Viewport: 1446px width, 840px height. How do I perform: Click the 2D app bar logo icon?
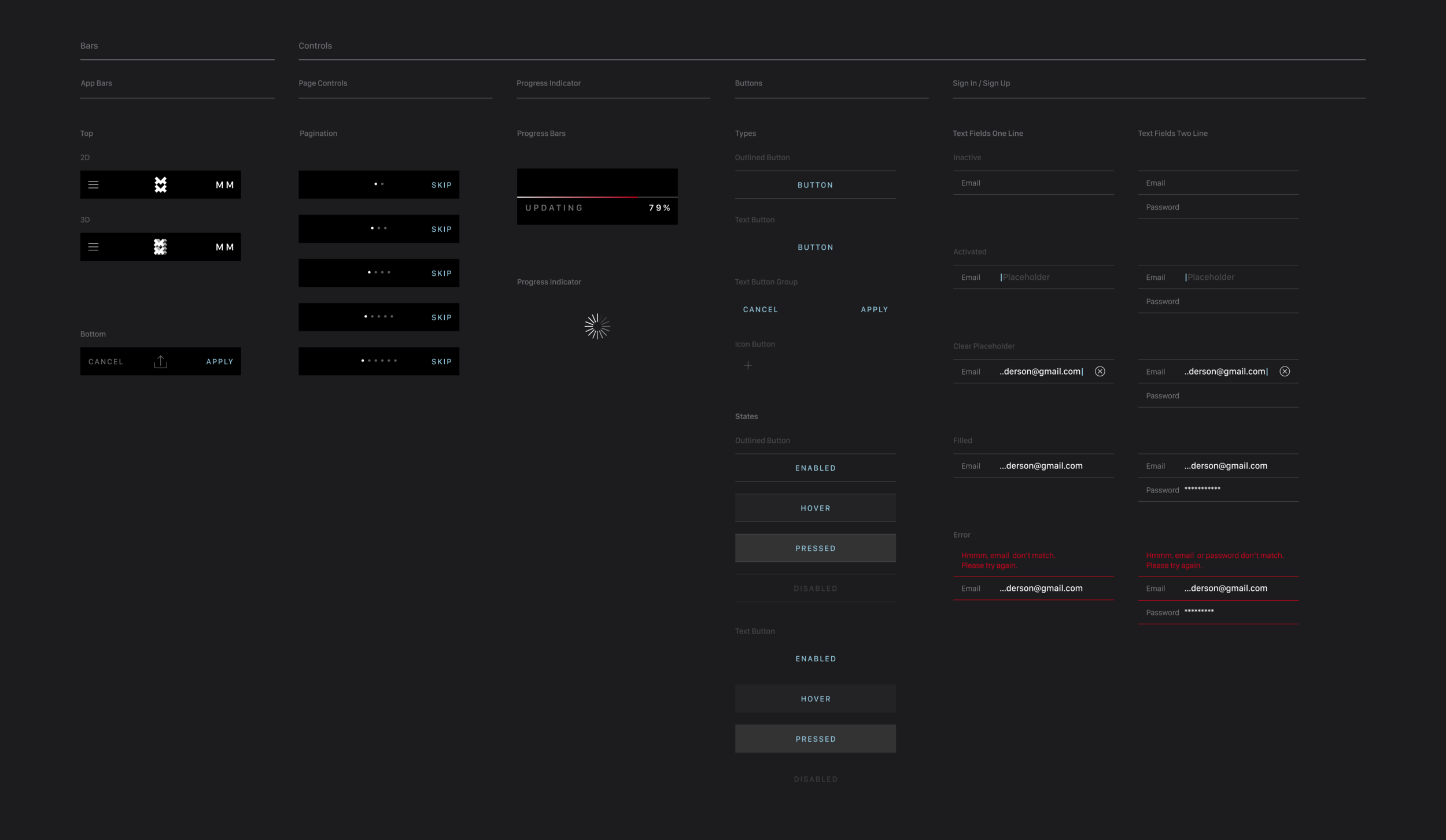point(161,185)
